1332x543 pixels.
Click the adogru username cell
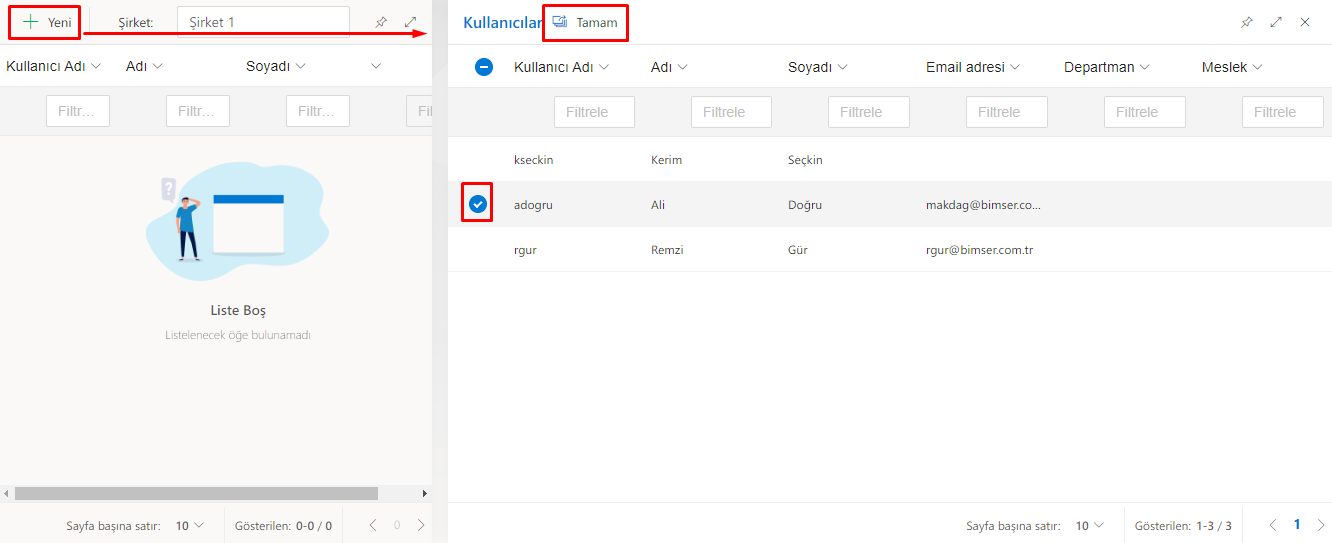(x=533, y=205)
